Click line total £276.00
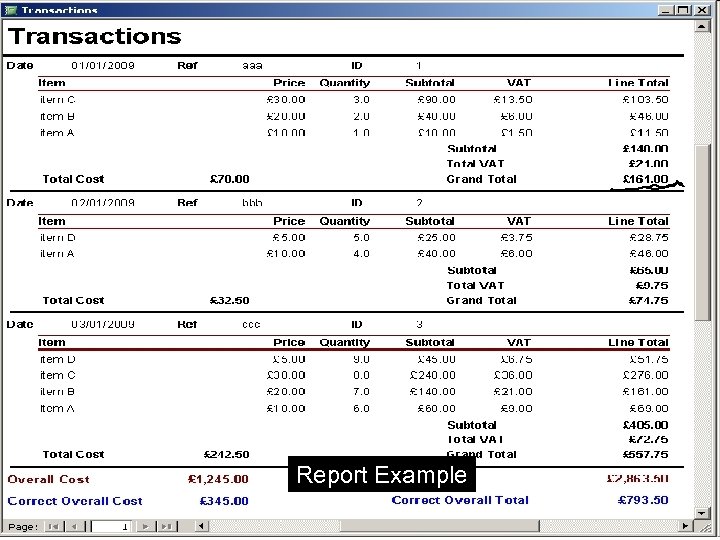This screenshot has height=540, width=720. [x=646, y=376]
